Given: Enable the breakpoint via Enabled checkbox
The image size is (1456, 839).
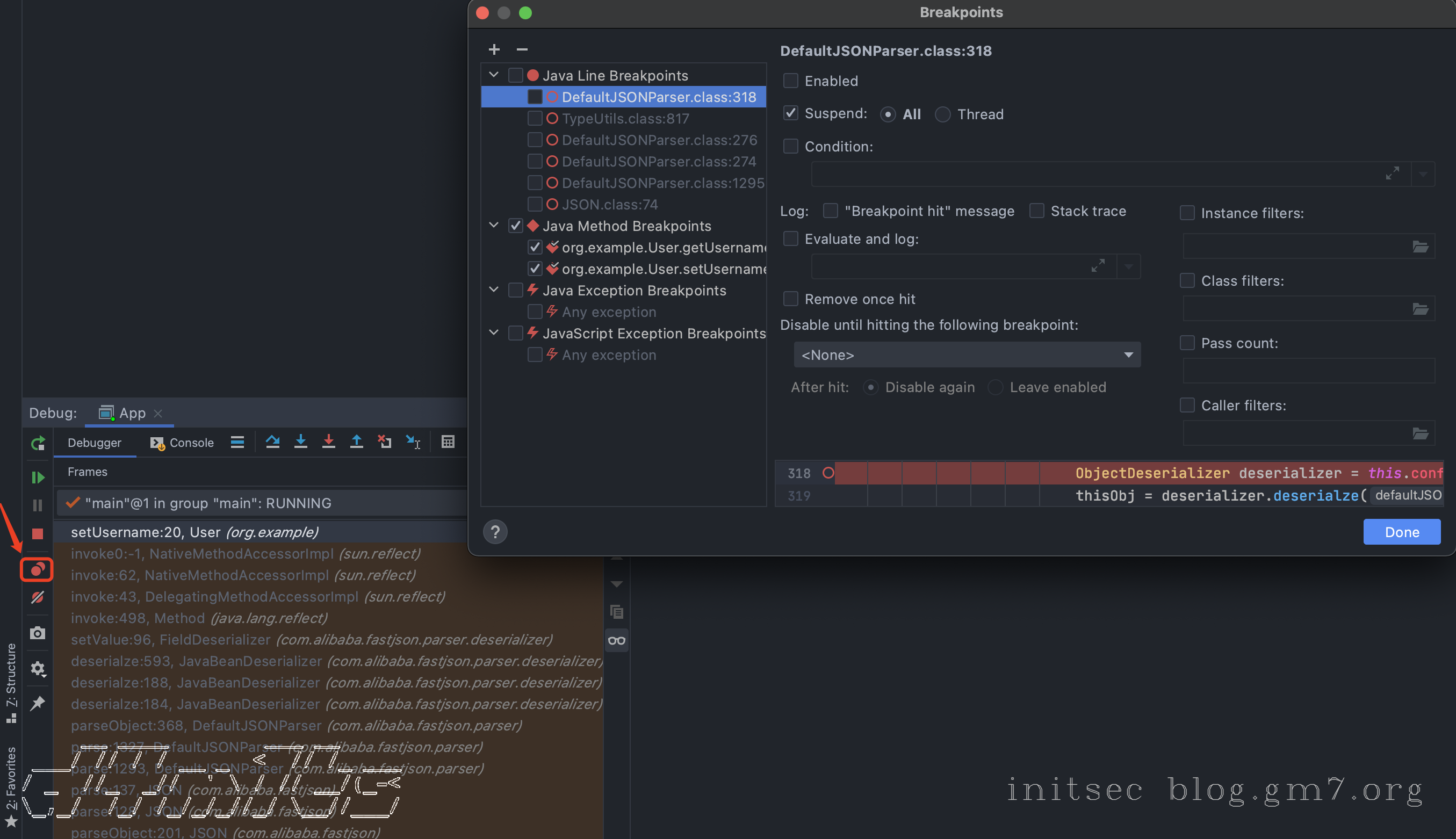Looking at the screenshot, I should (791, 81).
